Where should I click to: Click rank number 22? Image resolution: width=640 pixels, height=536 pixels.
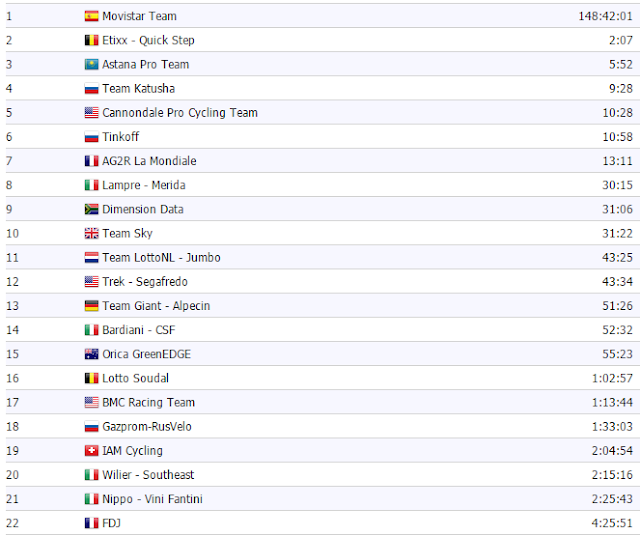point(12,523)
